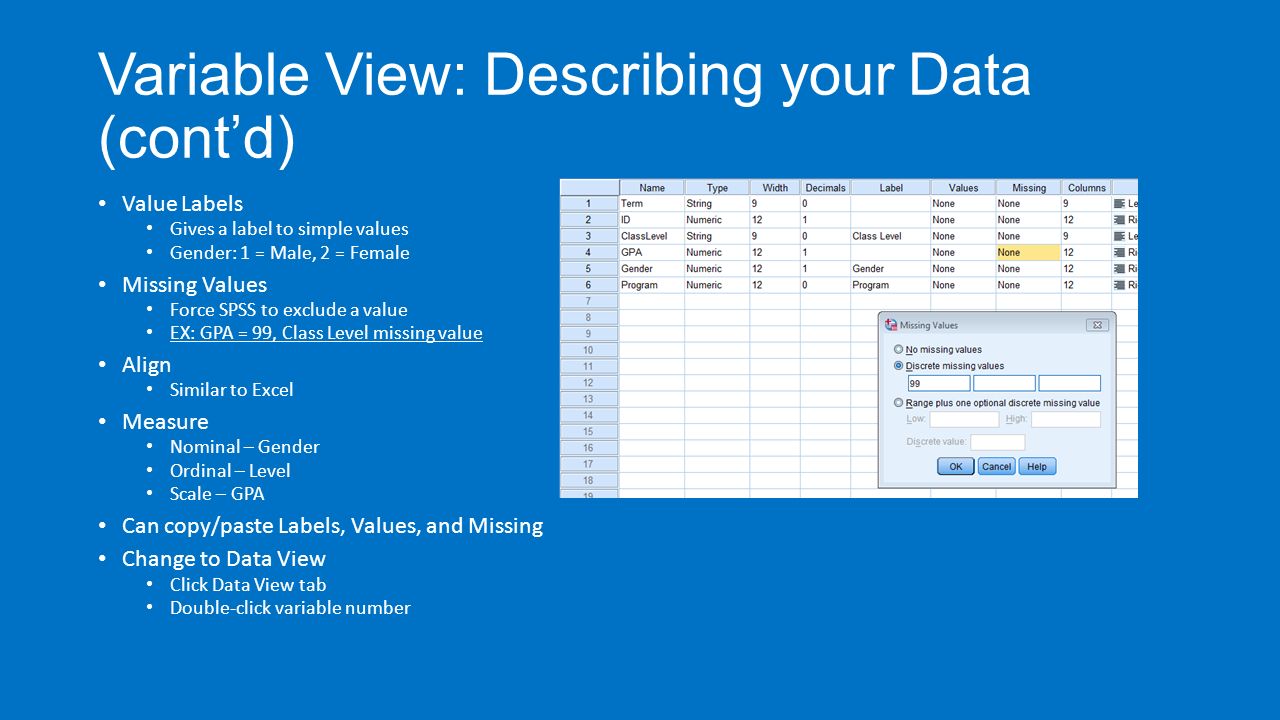Click the Discrete value field below the range
This screenshot has width=1280, height=720.
[997, 442]
